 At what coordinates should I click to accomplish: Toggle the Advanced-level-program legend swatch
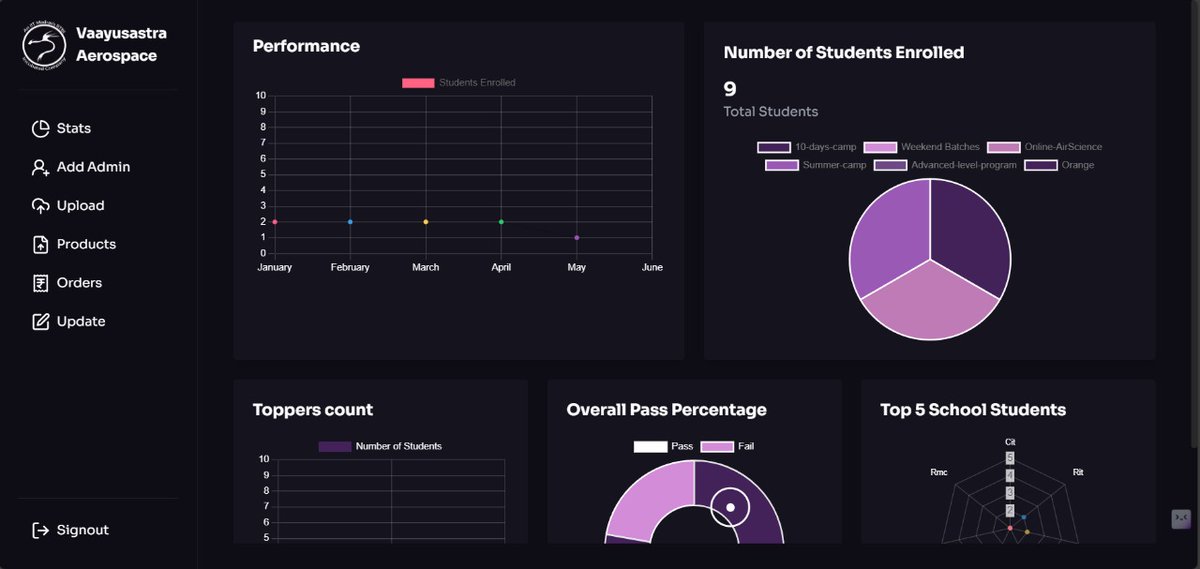click(x=891, y=165)
